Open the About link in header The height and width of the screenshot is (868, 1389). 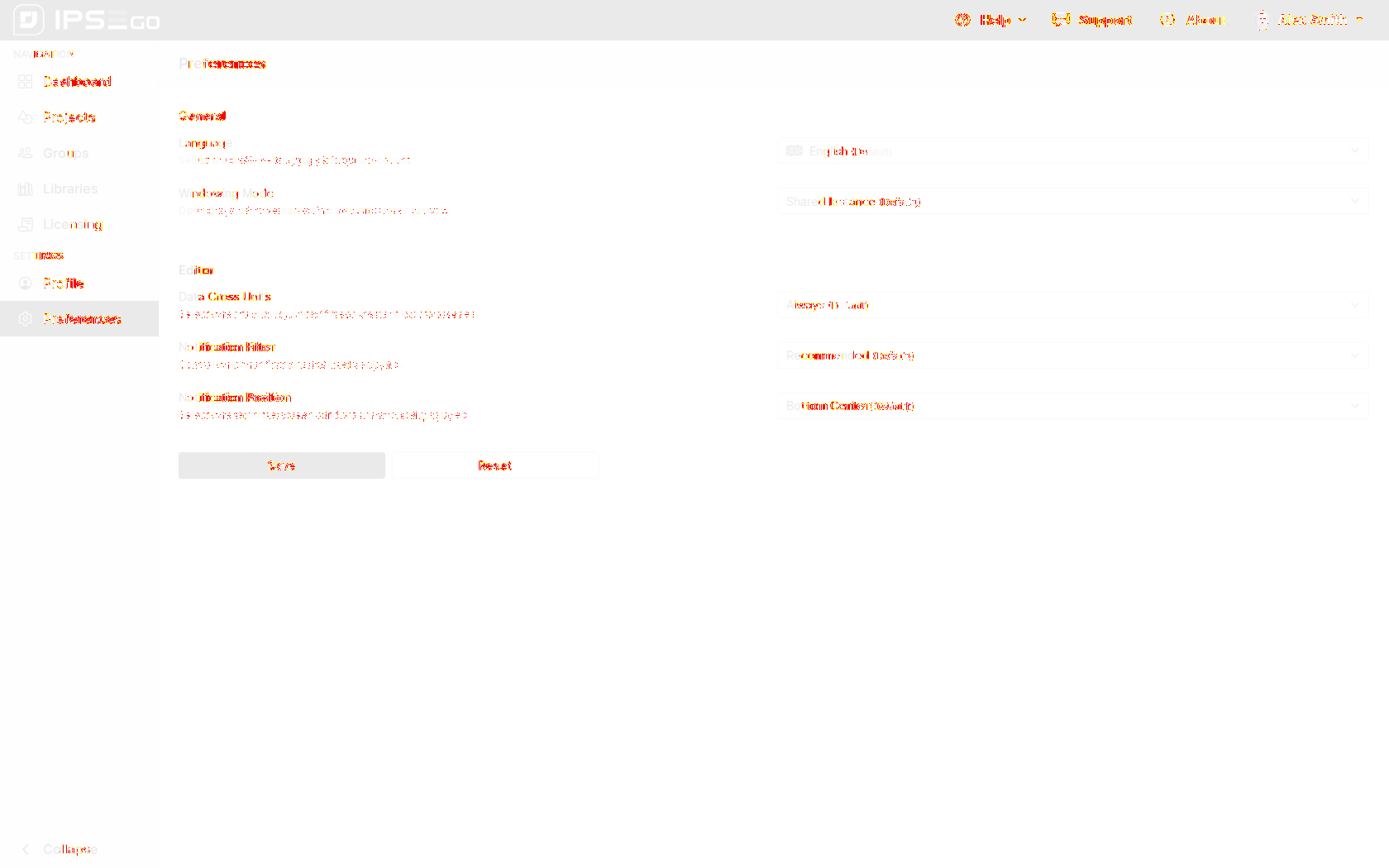click(x=1193, y=20)
